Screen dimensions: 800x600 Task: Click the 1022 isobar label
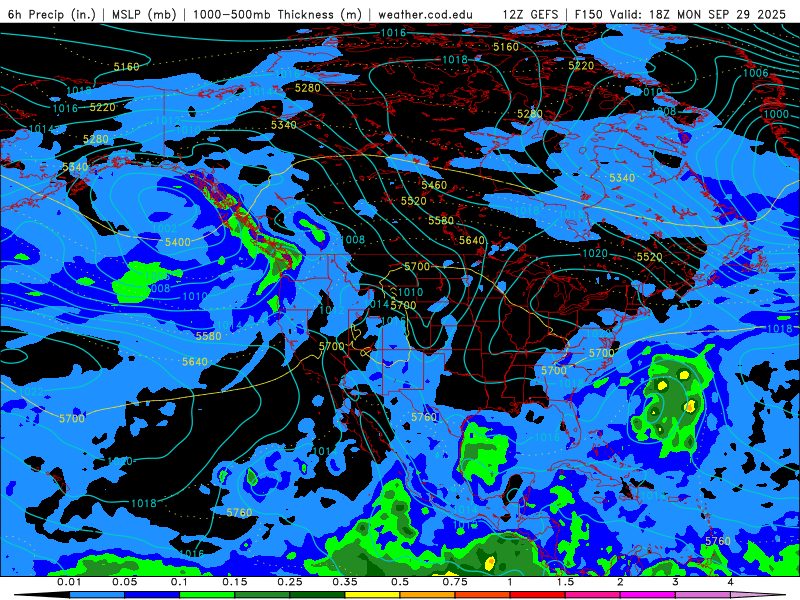click(x=31, y=391)
